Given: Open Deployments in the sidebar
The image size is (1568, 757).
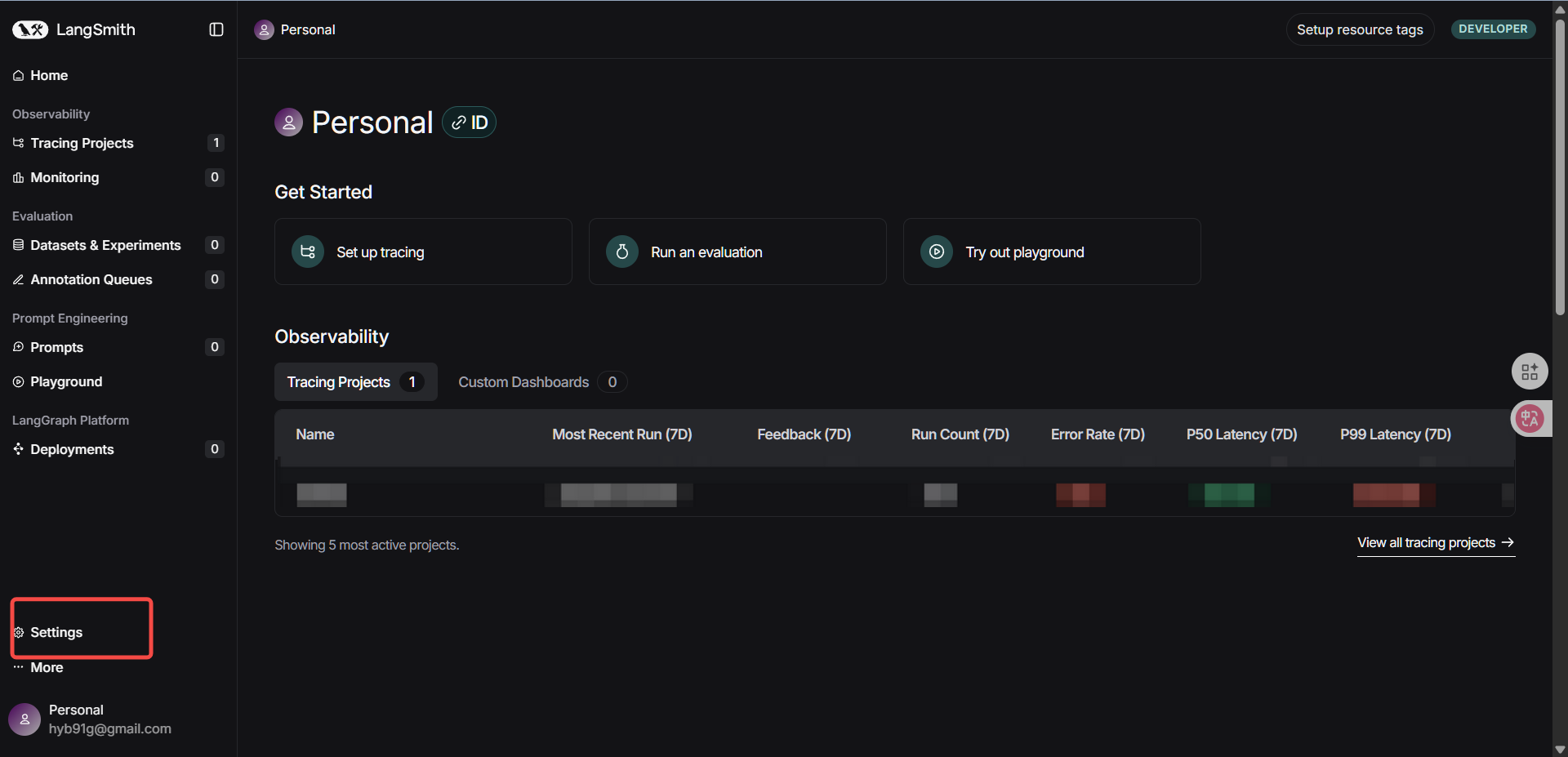Looking at the screenshot, I should tap(118, 449).
